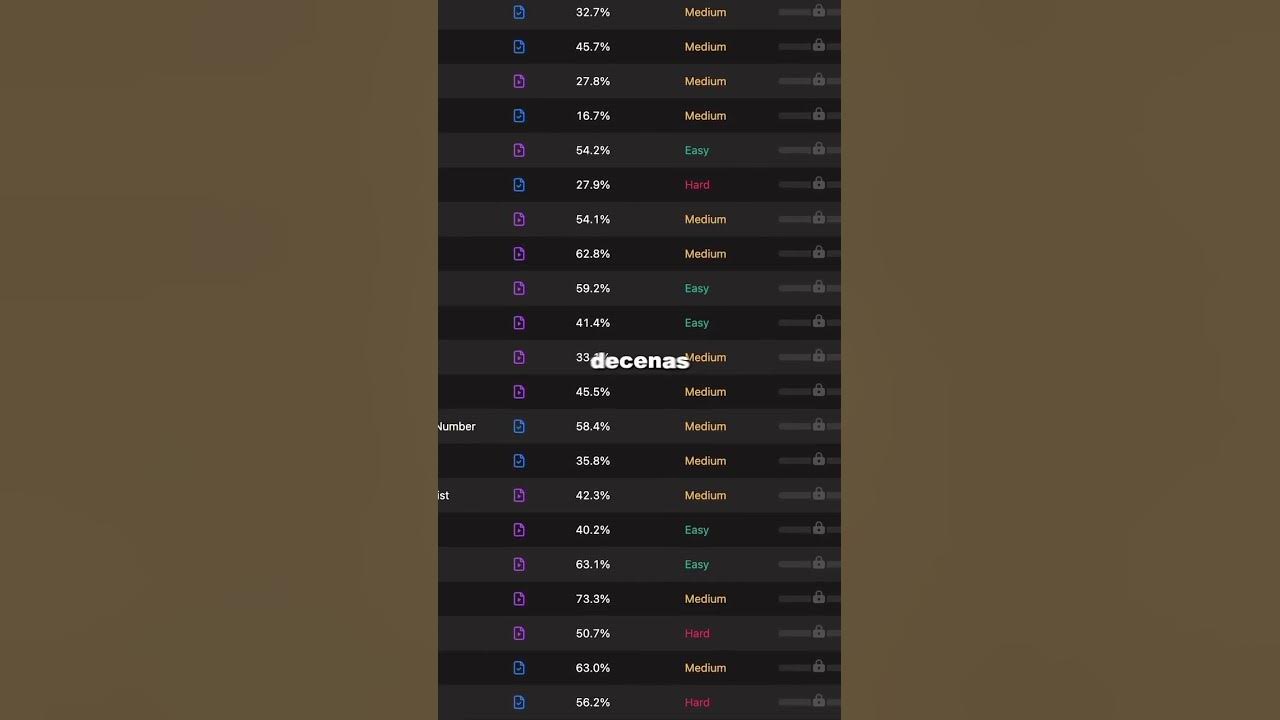Click the locked frequency bar in 63.0% row
Screen dimensions: 1280x720
coord(810,667)
